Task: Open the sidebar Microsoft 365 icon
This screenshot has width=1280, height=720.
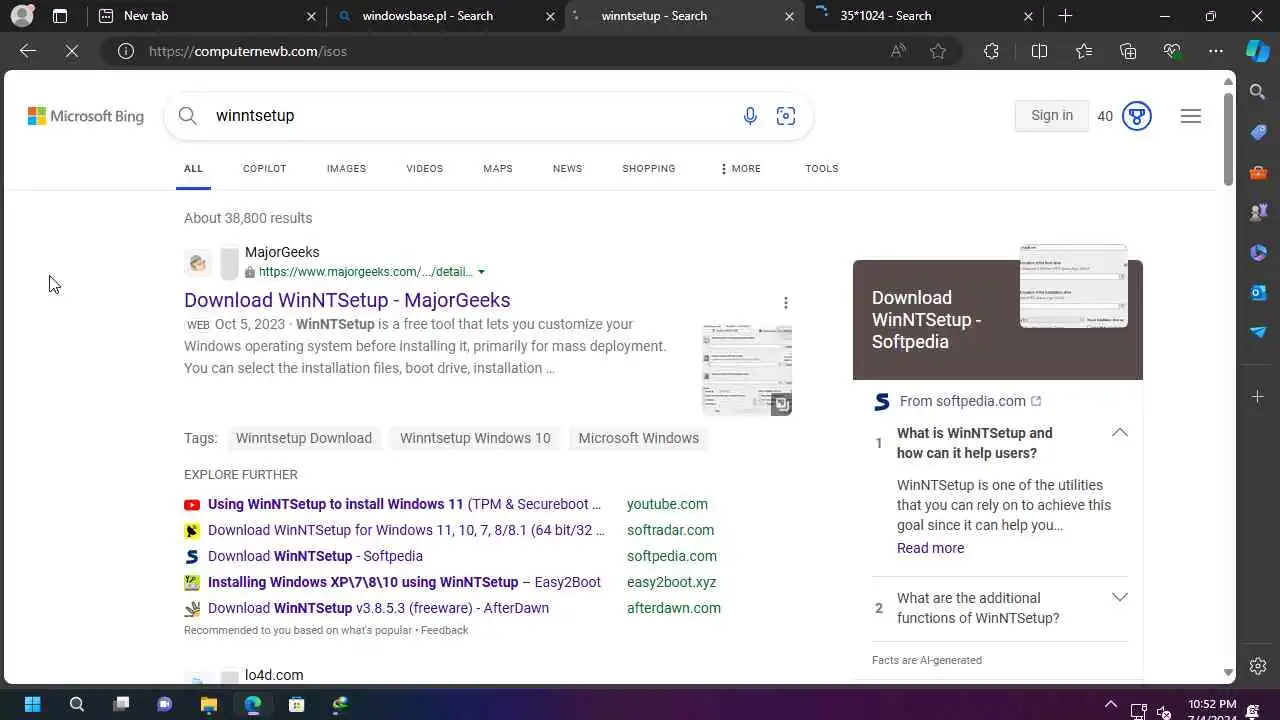Action: (x=1258, y=252)
